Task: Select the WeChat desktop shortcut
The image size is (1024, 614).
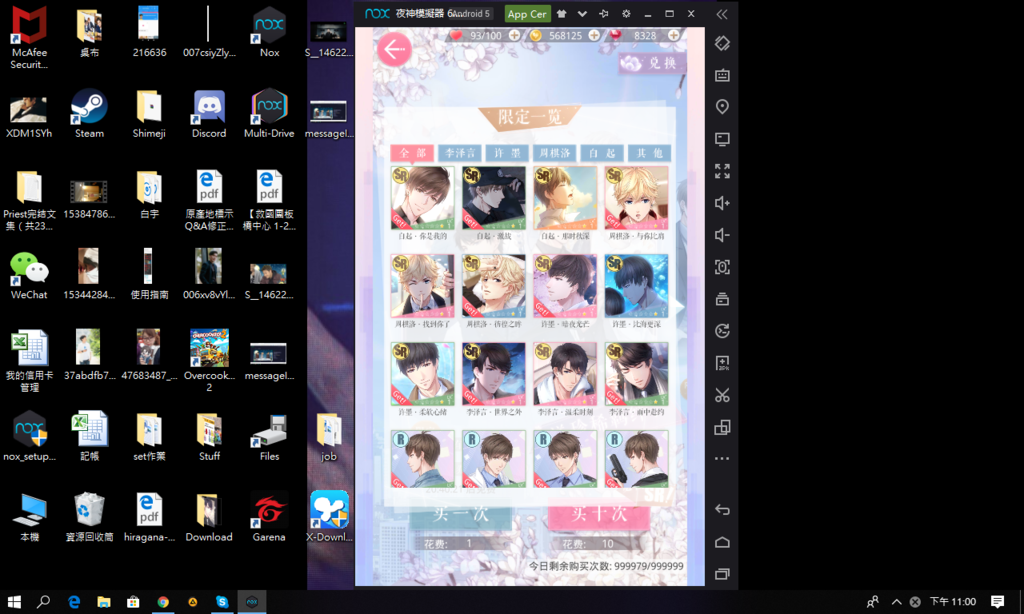Action: [29, 276]
